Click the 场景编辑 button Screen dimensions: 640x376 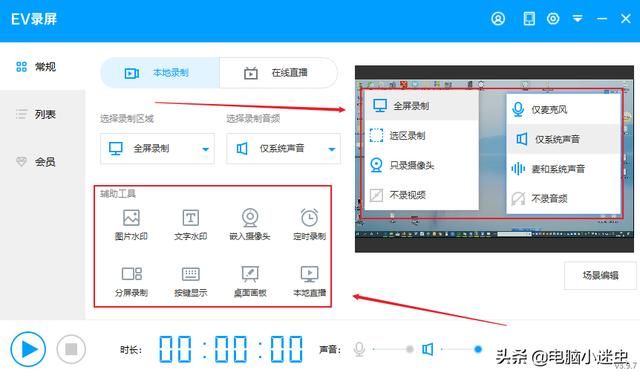(600, 276)
